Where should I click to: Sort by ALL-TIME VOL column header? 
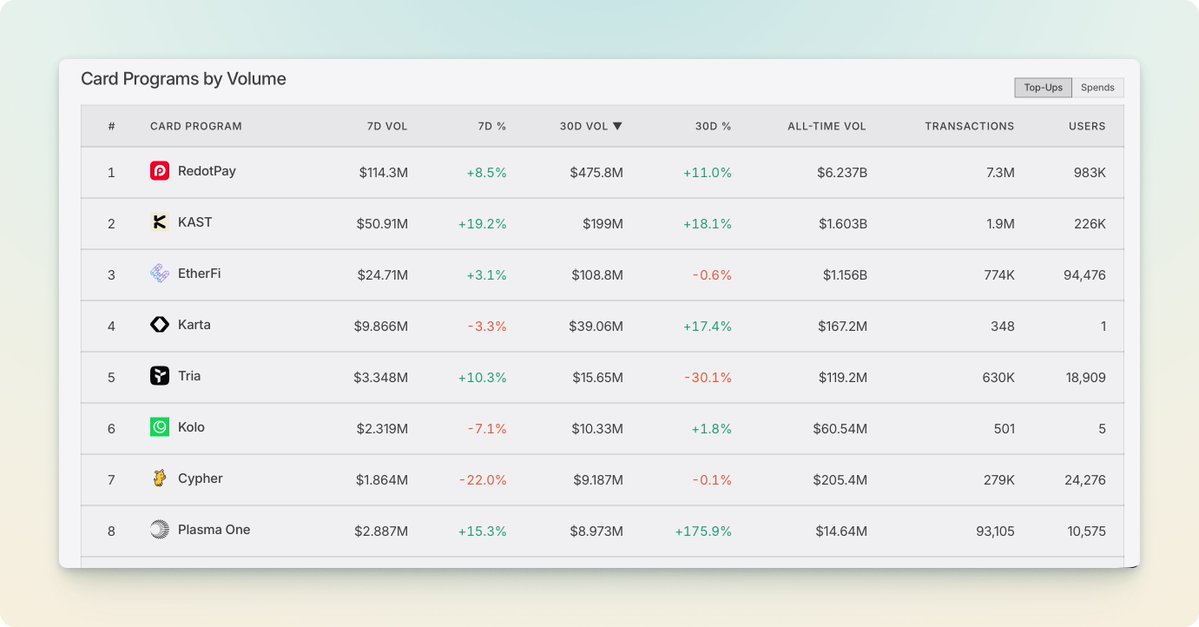point(827,126)
